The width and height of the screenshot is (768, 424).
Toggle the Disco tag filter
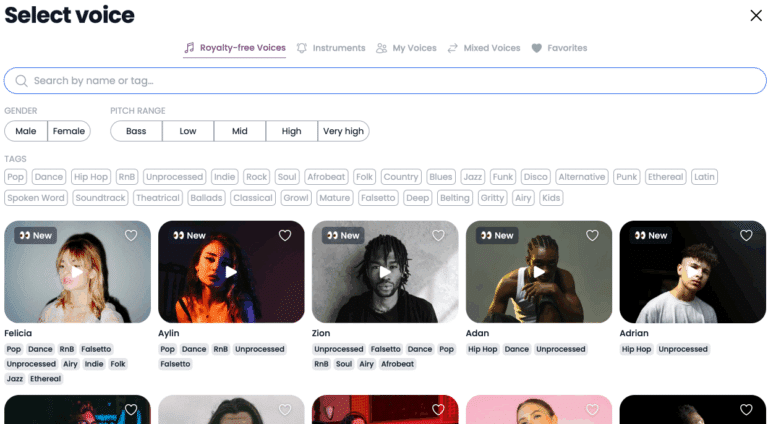[x=536, y=177]
